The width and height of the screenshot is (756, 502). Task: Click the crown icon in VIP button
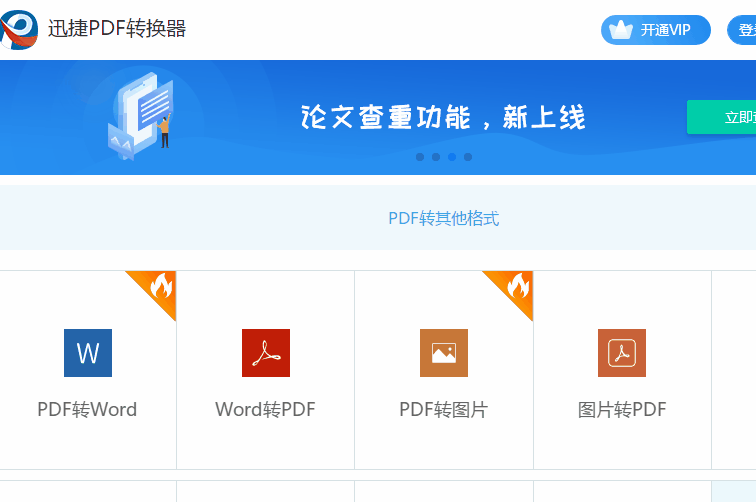[621, 30]
